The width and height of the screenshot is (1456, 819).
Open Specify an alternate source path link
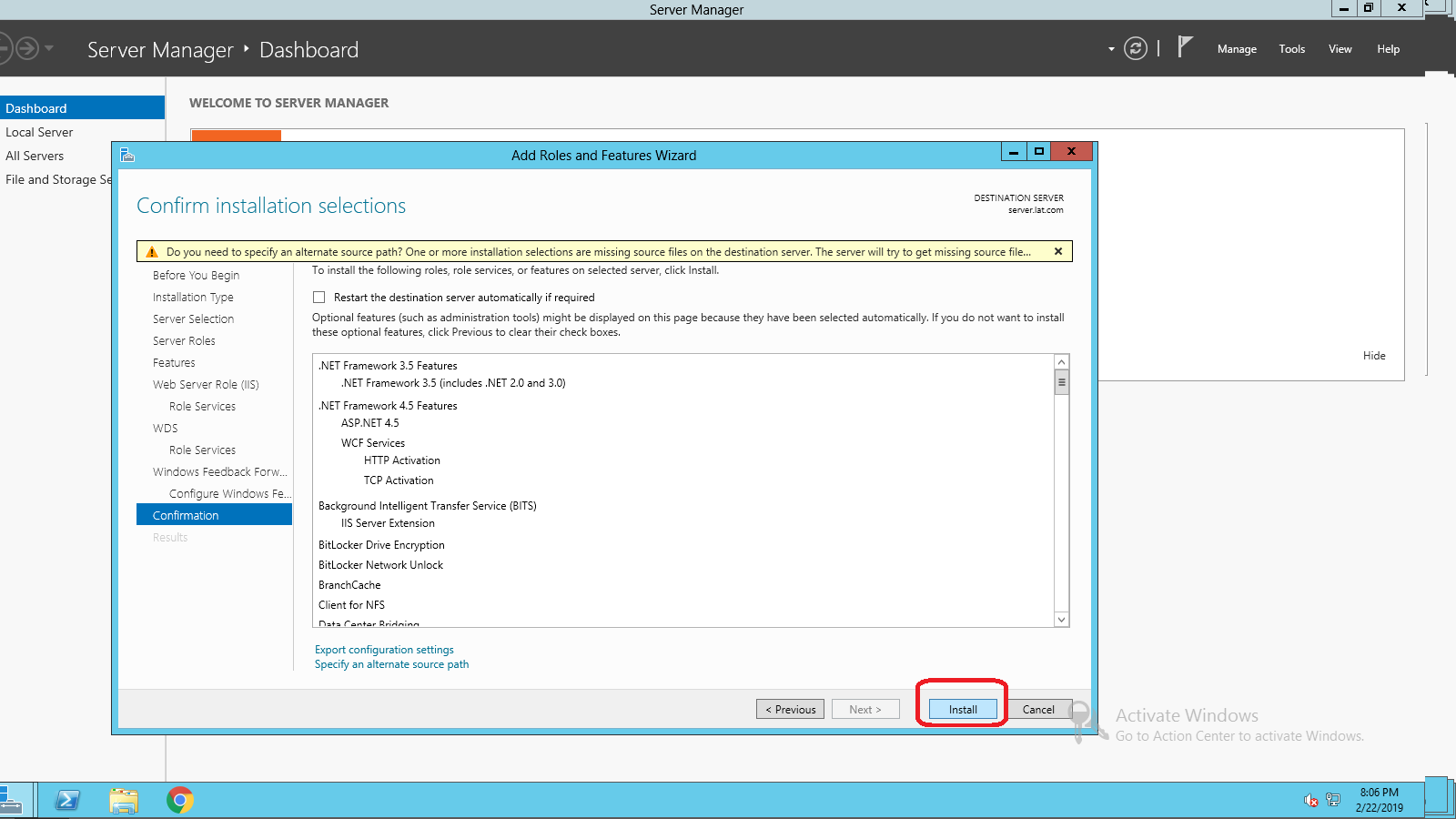coord(391,664)
